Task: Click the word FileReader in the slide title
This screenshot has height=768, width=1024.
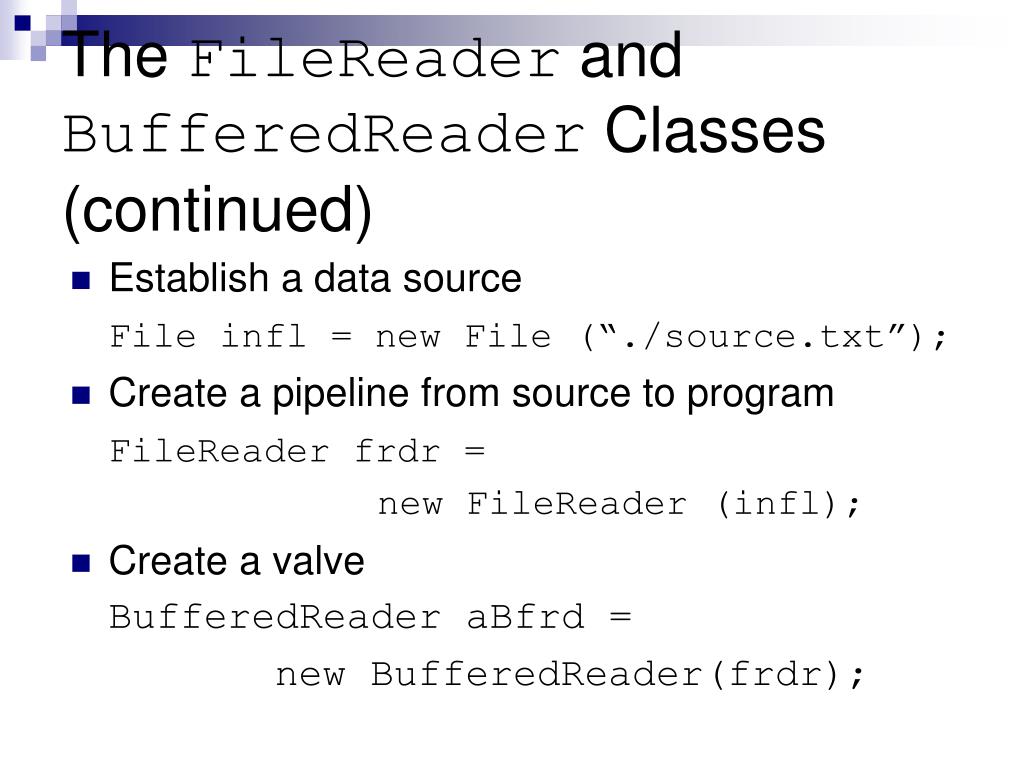Action: tap(375, 59)
